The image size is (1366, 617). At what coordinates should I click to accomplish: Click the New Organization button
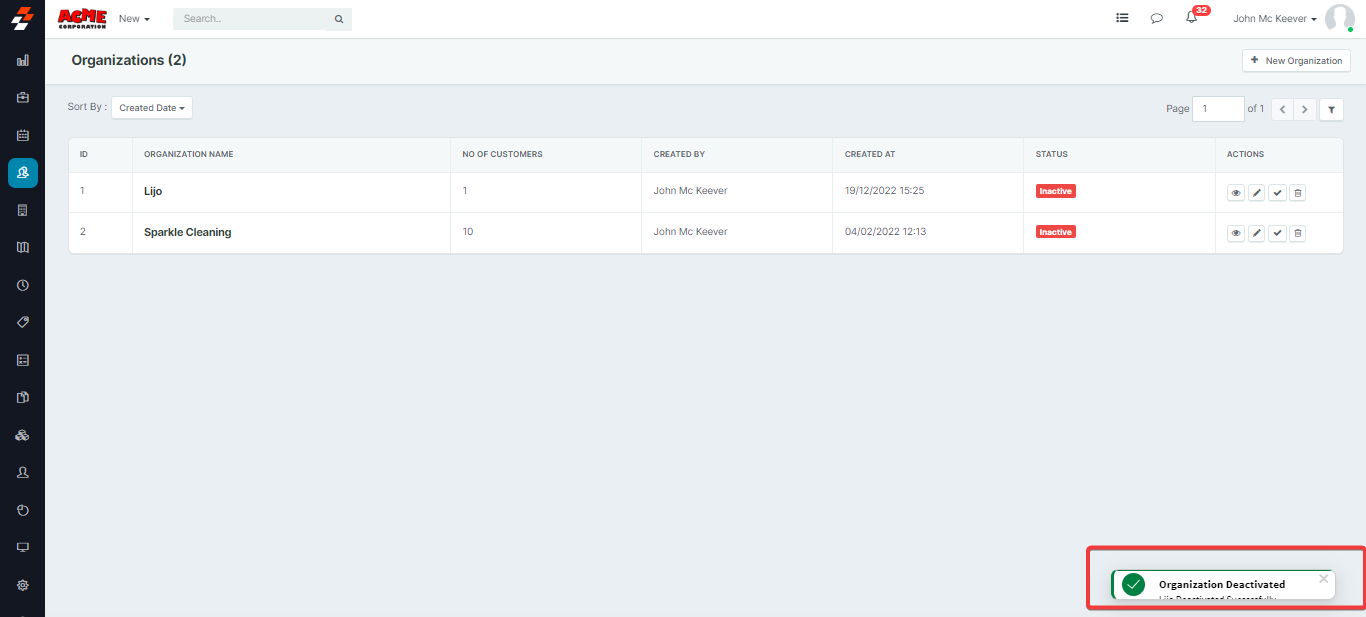click(x=1296, y=61)
